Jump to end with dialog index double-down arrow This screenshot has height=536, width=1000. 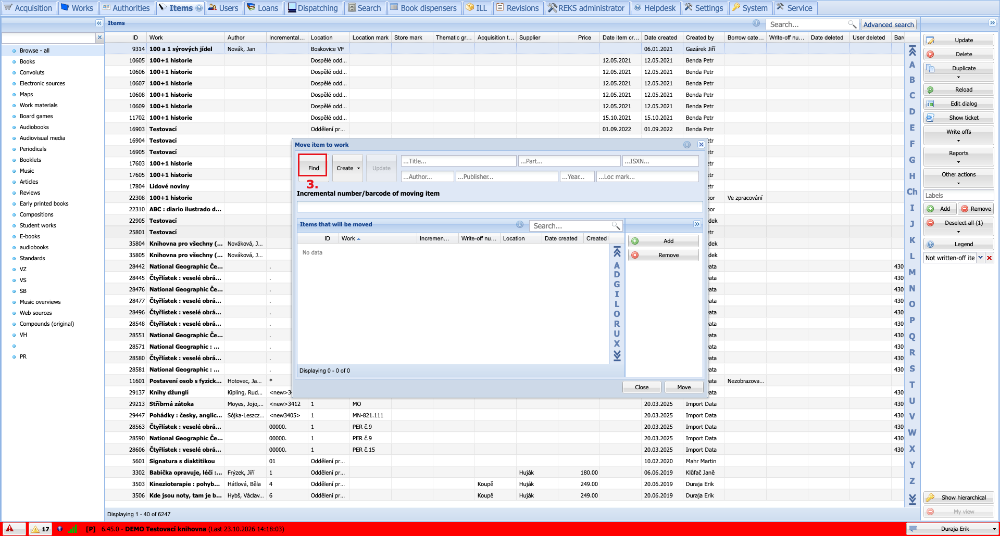(617, 355)
